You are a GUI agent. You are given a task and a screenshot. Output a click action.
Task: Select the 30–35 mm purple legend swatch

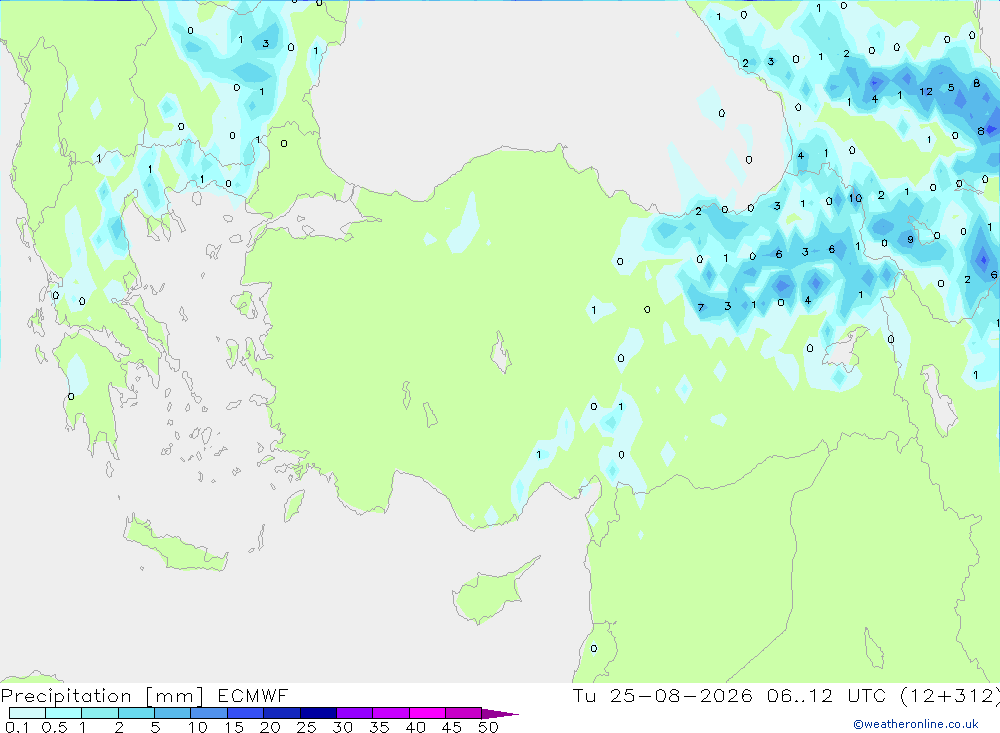tap(355, 713)
